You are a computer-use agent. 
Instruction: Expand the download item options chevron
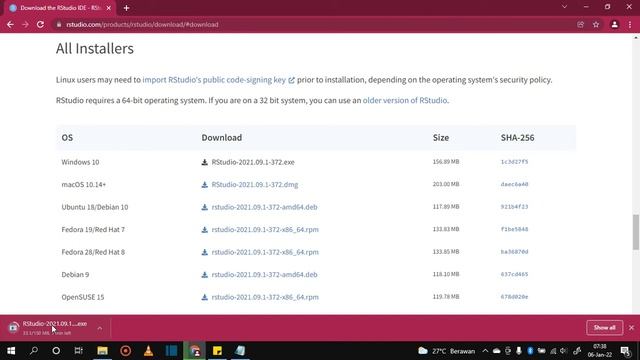coord(100,328)
